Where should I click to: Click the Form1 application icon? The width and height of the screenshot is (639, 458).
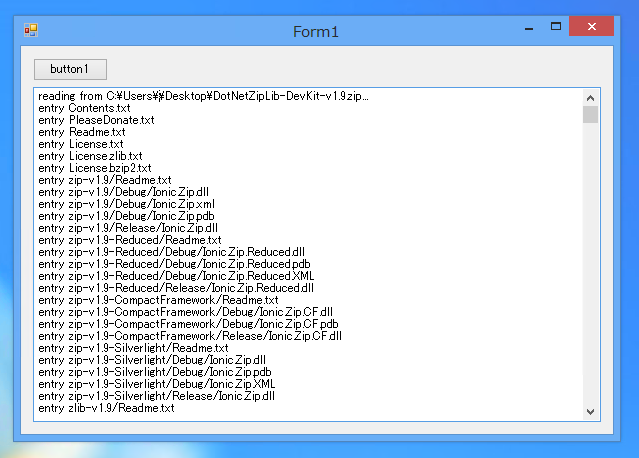click(x=31, y=30)
